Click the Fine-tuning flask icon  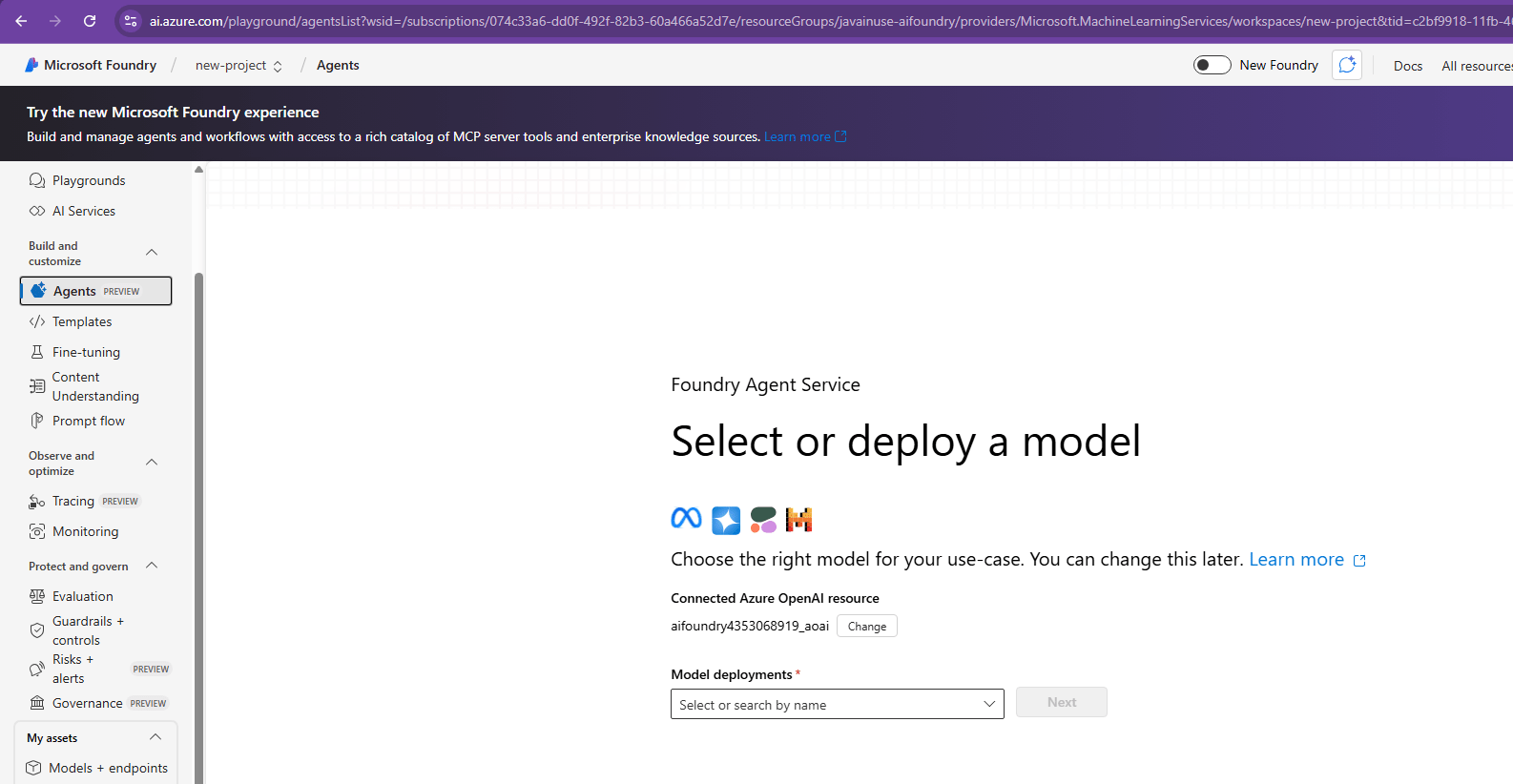click(x=37, y=352)
